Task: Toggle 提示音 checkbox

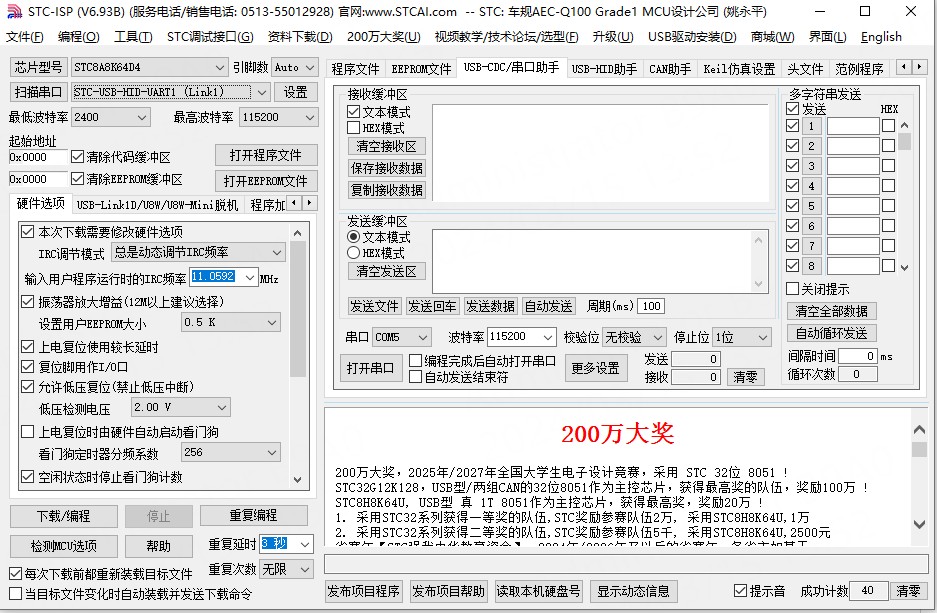Action: [740, 591]
